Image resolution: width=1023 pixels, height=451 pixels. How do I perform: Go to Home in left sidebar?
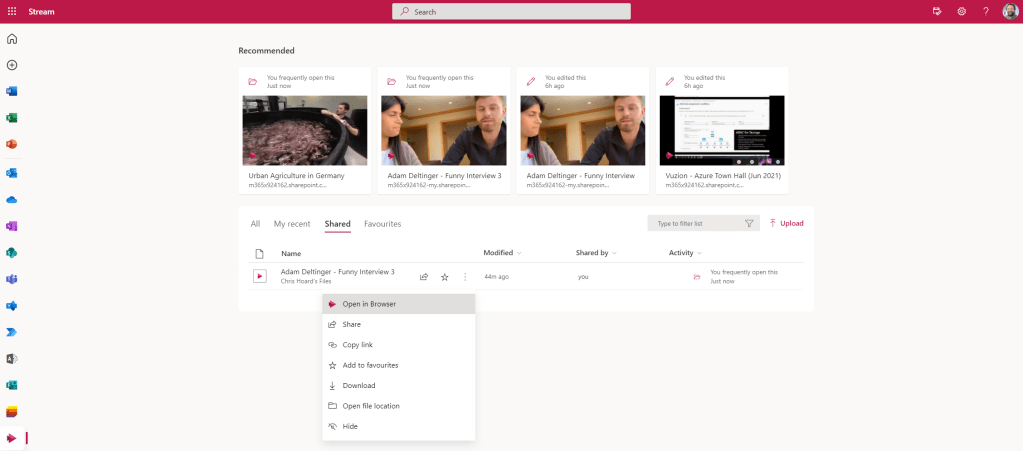click(x=12, y=39)
